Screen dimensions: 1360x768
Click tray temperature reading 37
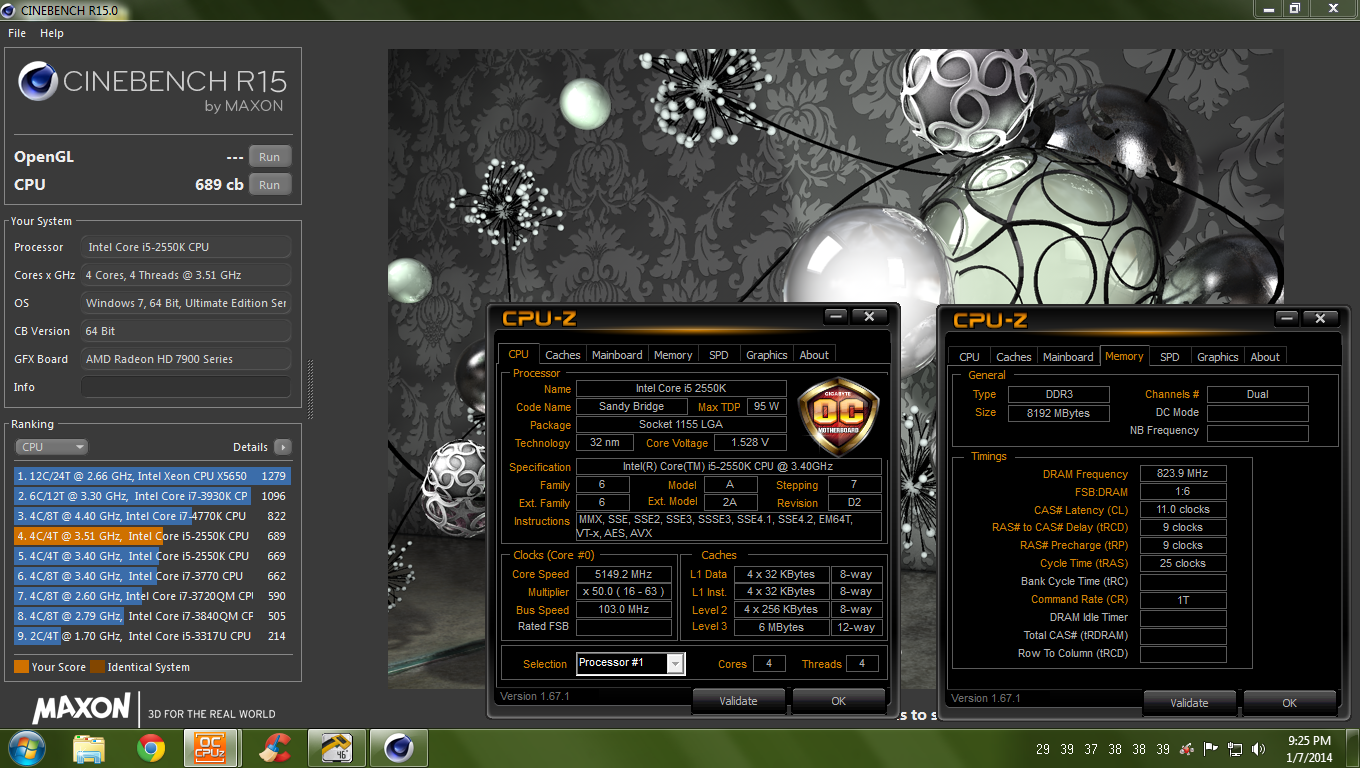pyautogui.click(x=1091, y=749)
